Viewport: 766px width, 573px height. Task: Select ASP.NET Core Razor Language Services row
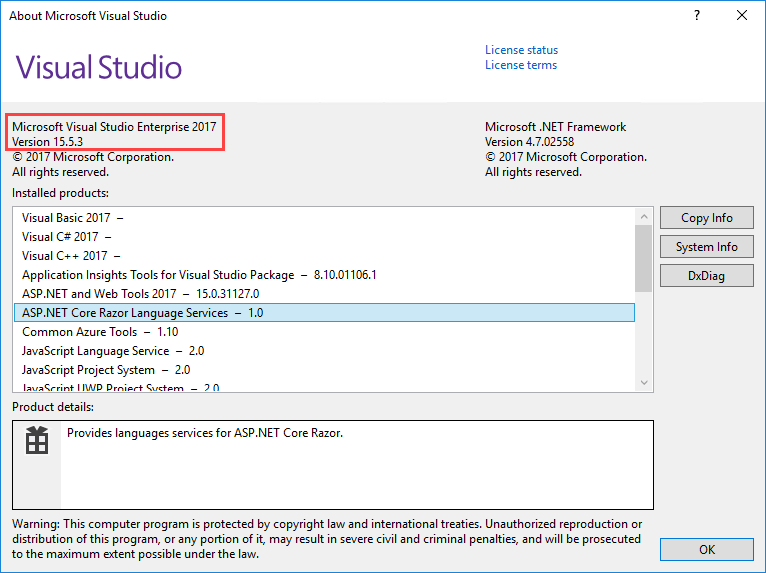click(x=324, y=313)
